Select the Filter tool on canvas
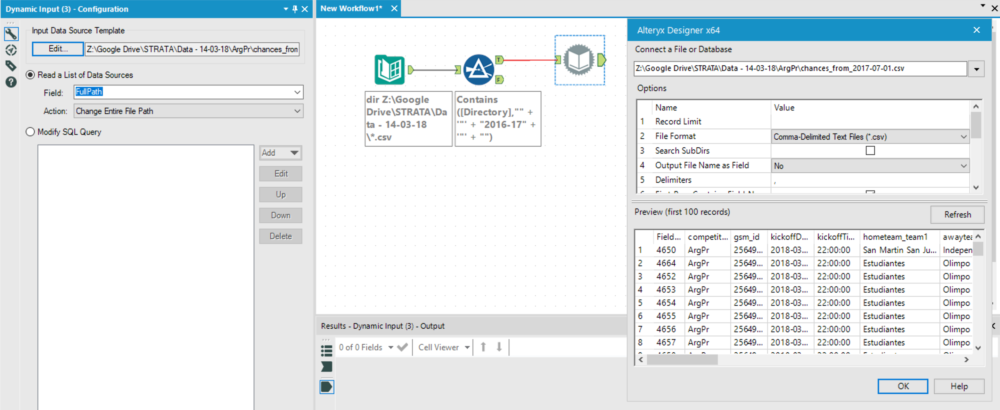 pos(479,70)
